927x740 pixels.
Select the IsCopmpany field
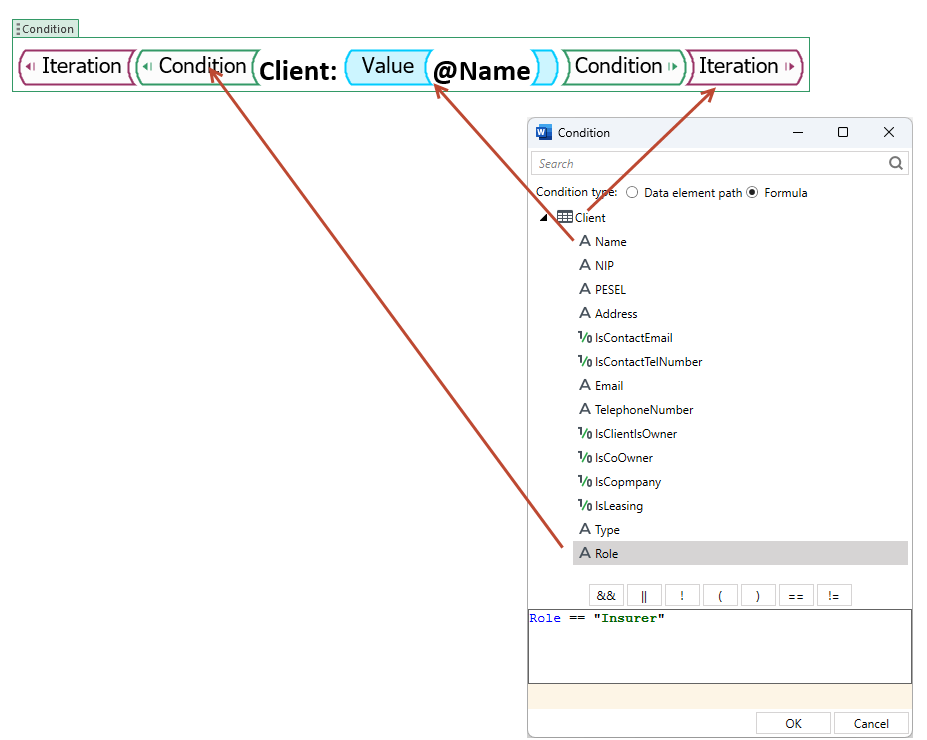click(x=628, y=482)
